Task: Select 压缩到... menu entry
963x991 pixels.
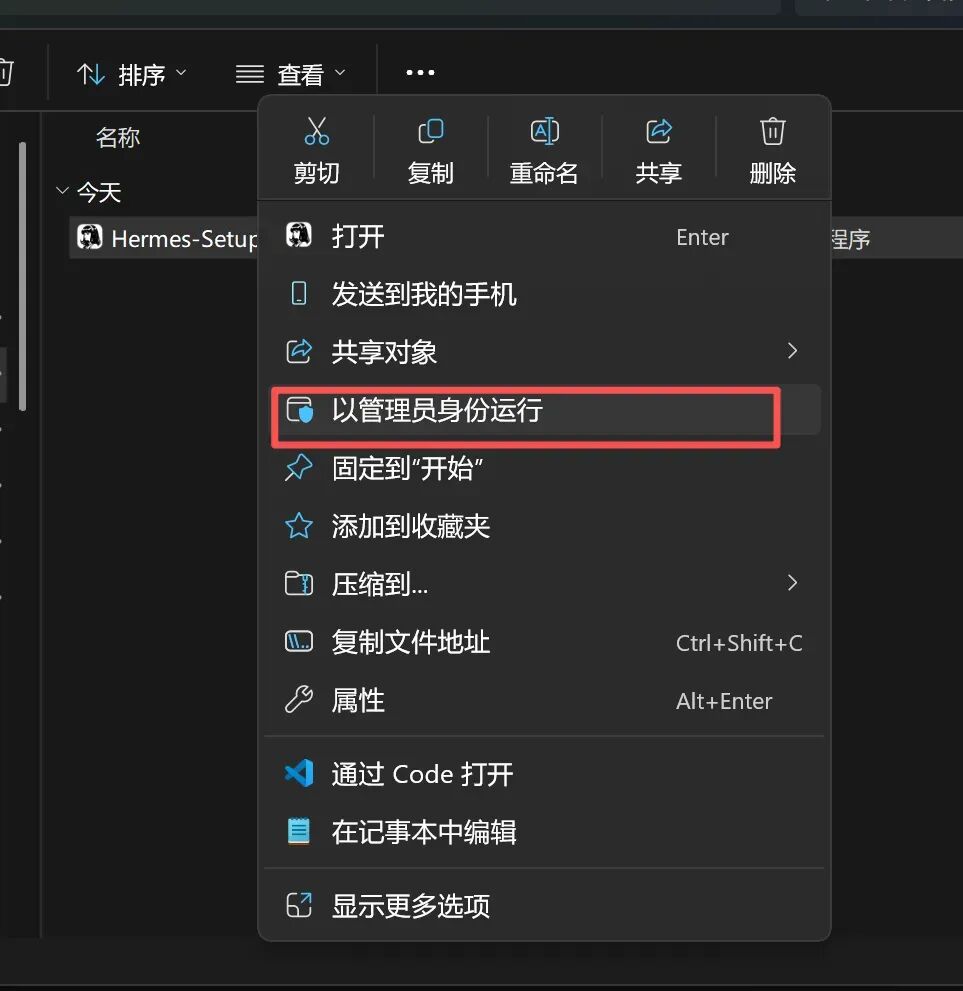Action: click(545, 583)
